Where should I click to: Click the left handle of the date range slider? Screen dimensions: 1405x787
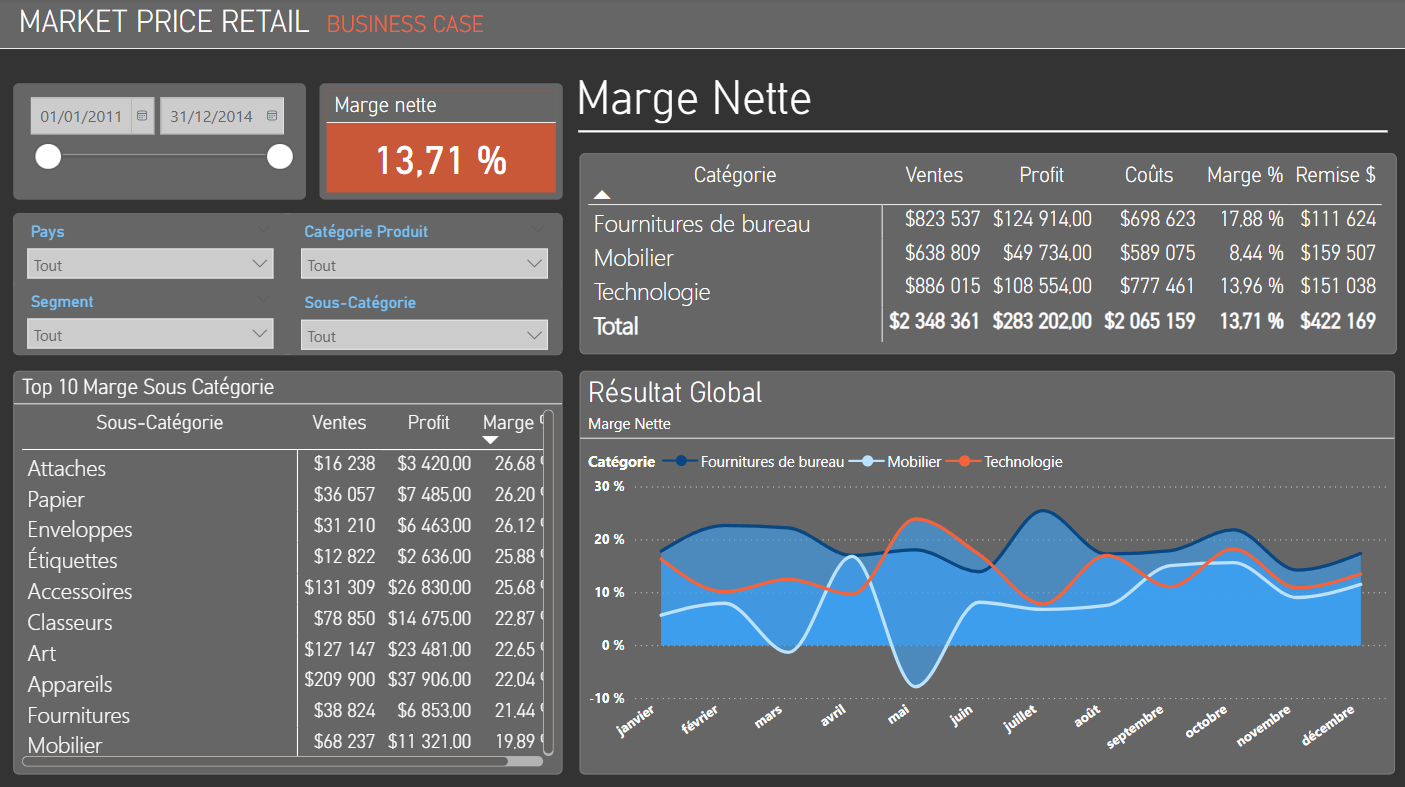[47, 157]
